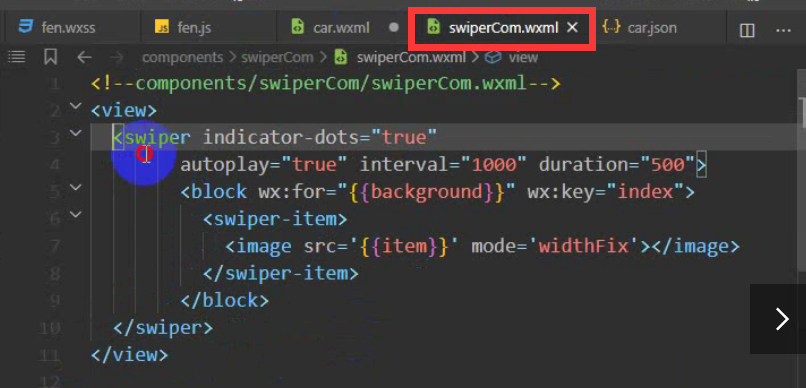Click the {{item}} src binding

pos(404,247)
